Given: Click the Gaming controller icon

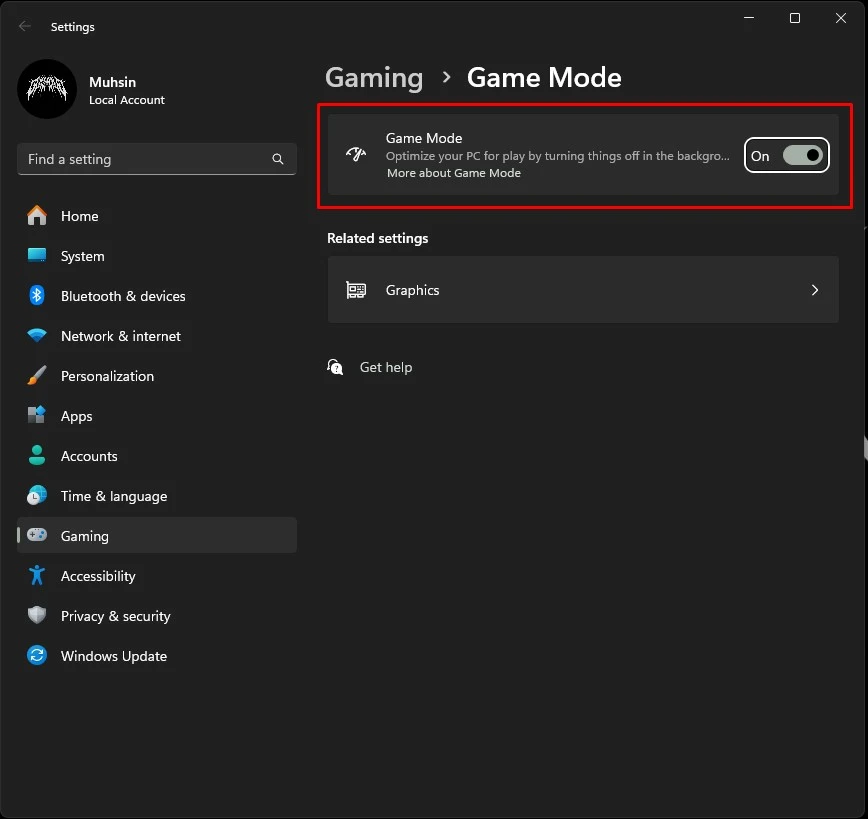Looking at the screenshot, I should [37, 535].
